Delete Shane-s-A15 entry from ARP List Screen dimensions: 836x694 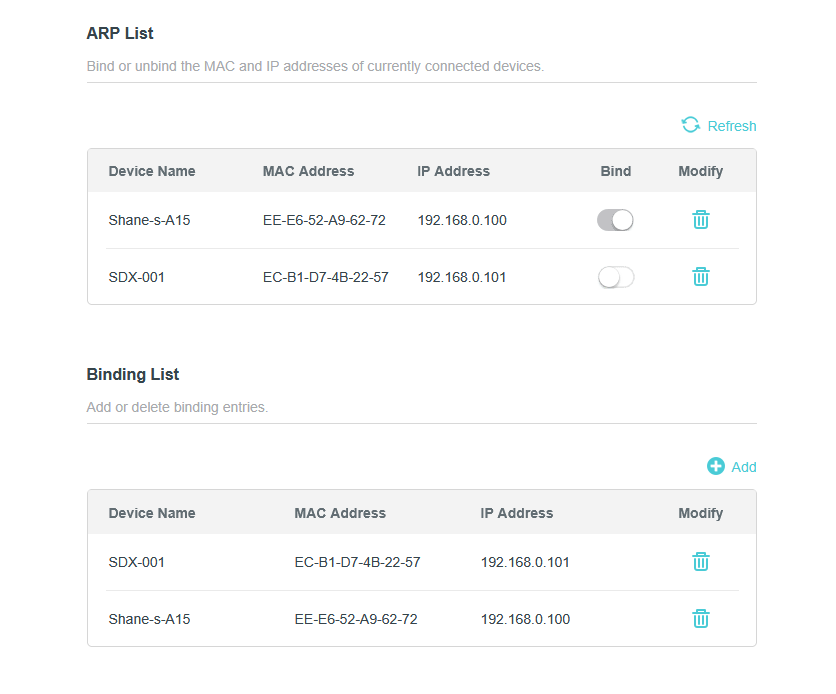pos(701,220)
